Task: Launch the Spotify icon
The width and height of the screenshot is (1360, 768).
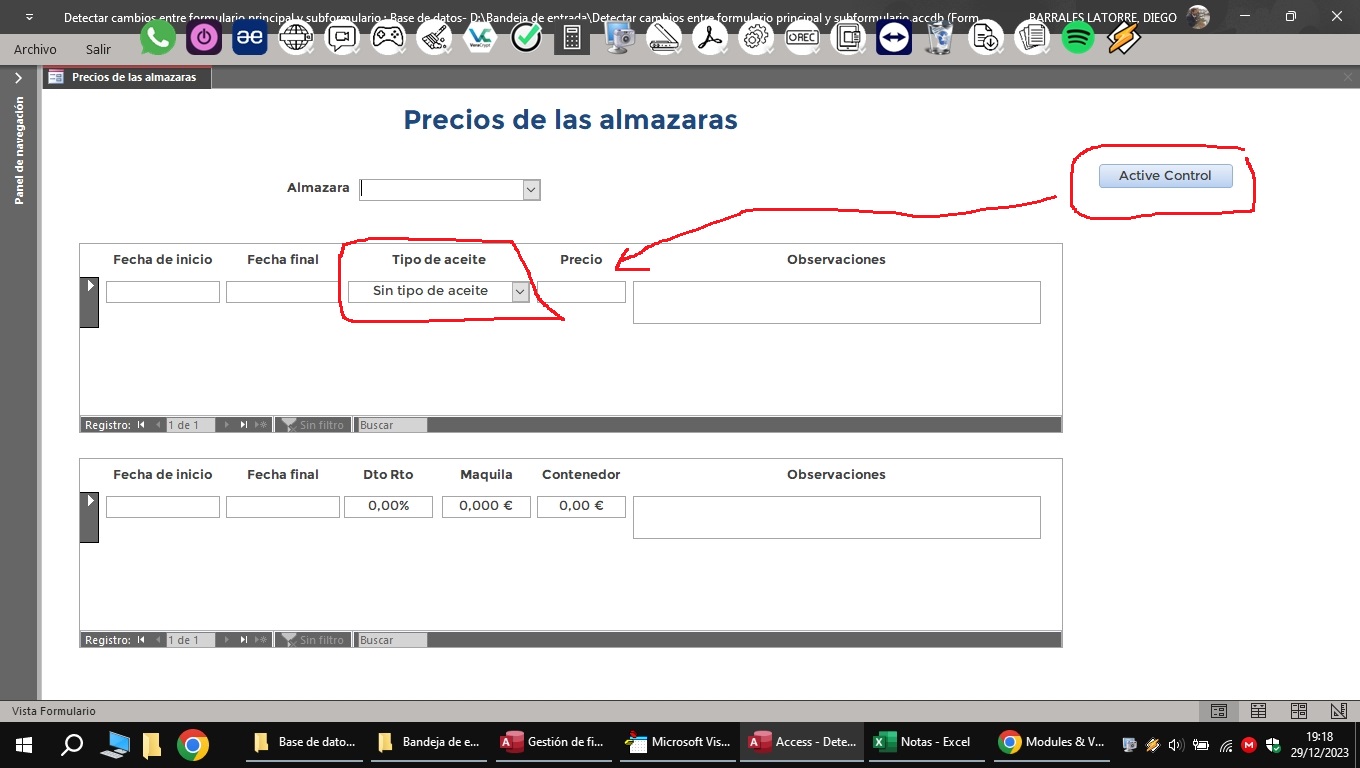Action: point(1078,38)
